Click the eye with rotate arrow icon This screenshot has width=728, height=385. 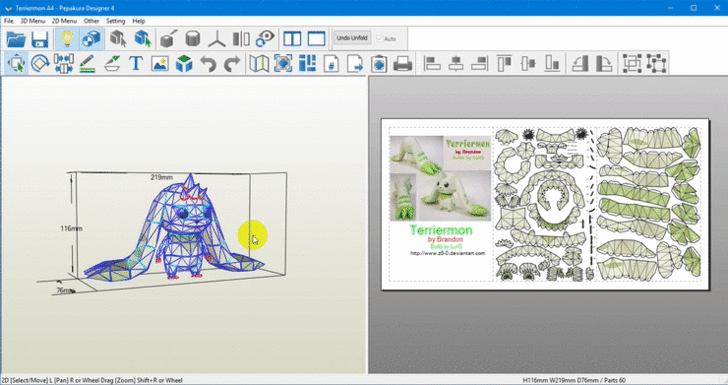coord(266,39)
